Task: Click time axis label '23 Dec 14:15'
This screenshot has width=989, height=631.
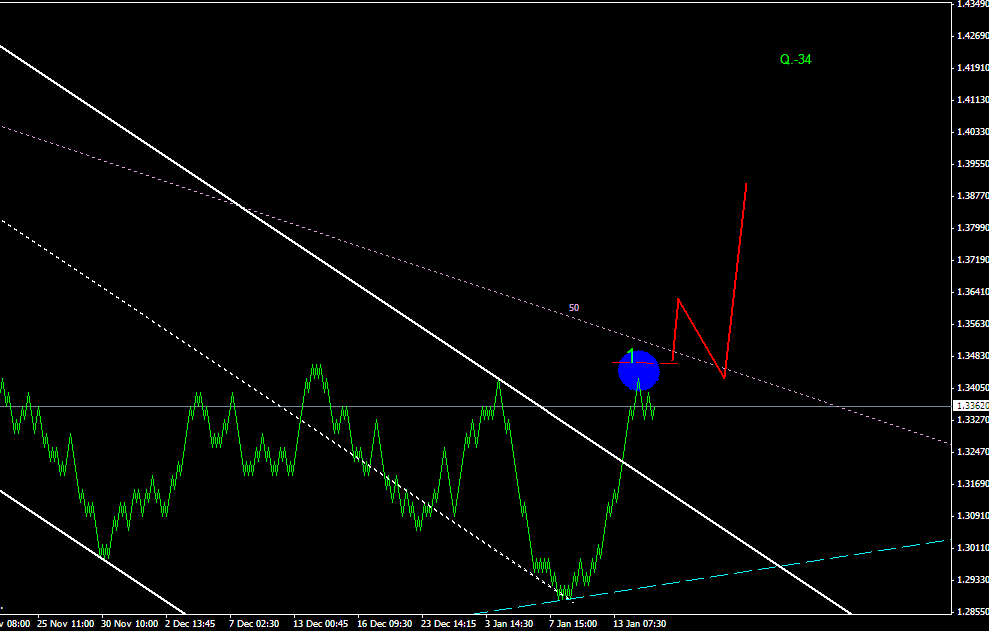Action: click(448, 623)
